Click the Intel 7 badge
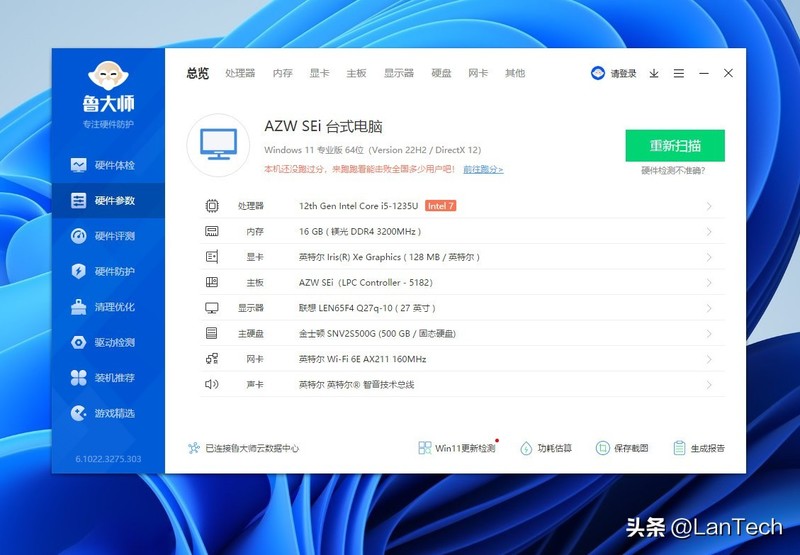The height and width of the screenshot is (555, 800). [440, 206]
